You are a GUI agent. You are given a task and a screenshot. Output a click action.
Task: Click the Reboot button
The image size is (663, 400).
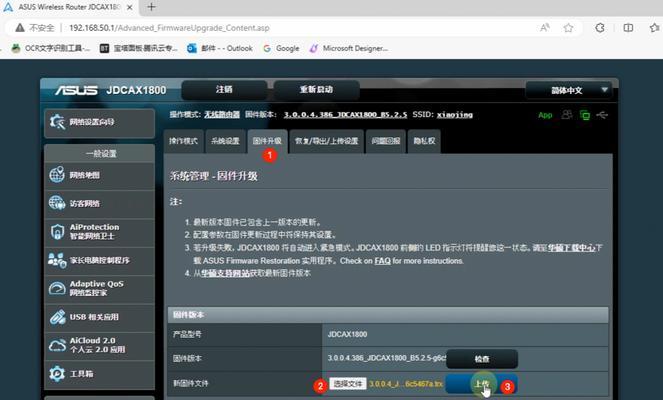coord(316,90)
